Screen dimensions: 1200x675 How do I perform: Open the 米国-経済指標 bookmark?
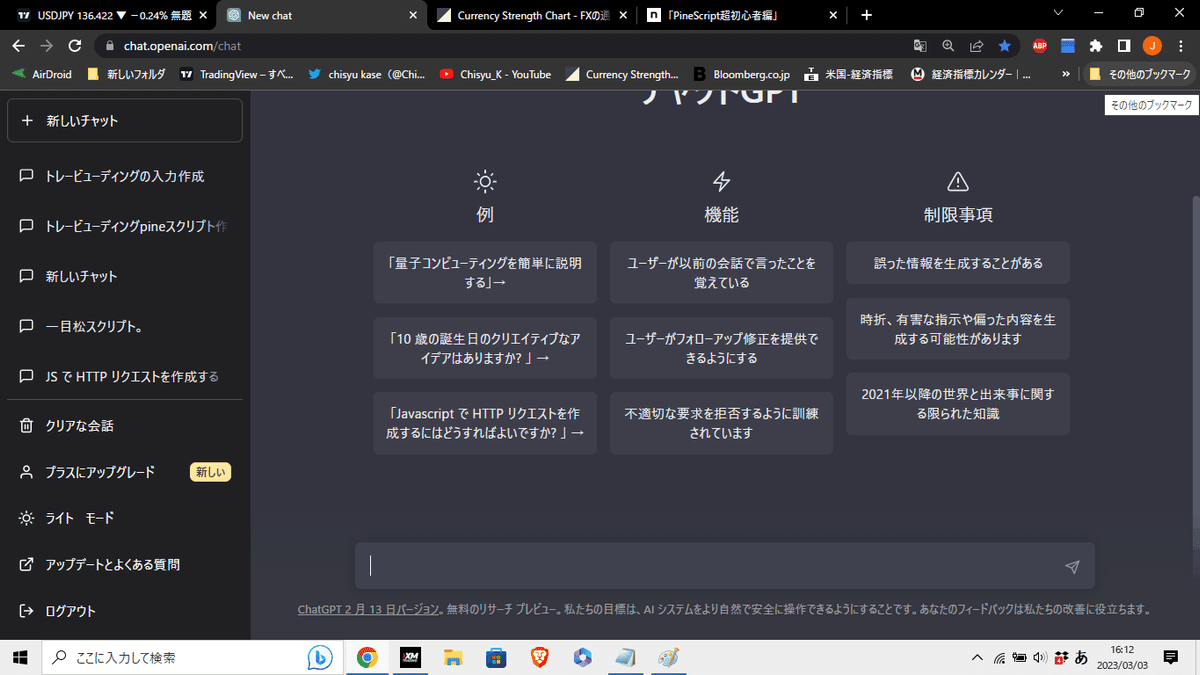849,74
